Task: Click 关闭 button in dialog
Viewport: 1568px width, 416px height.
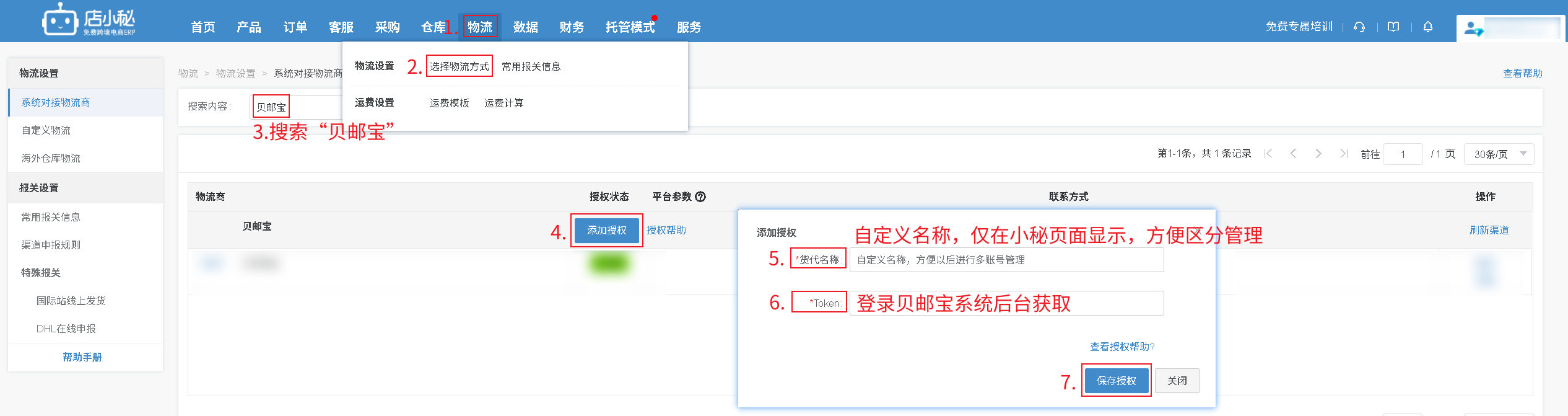Action: (x=1177, y=381)
